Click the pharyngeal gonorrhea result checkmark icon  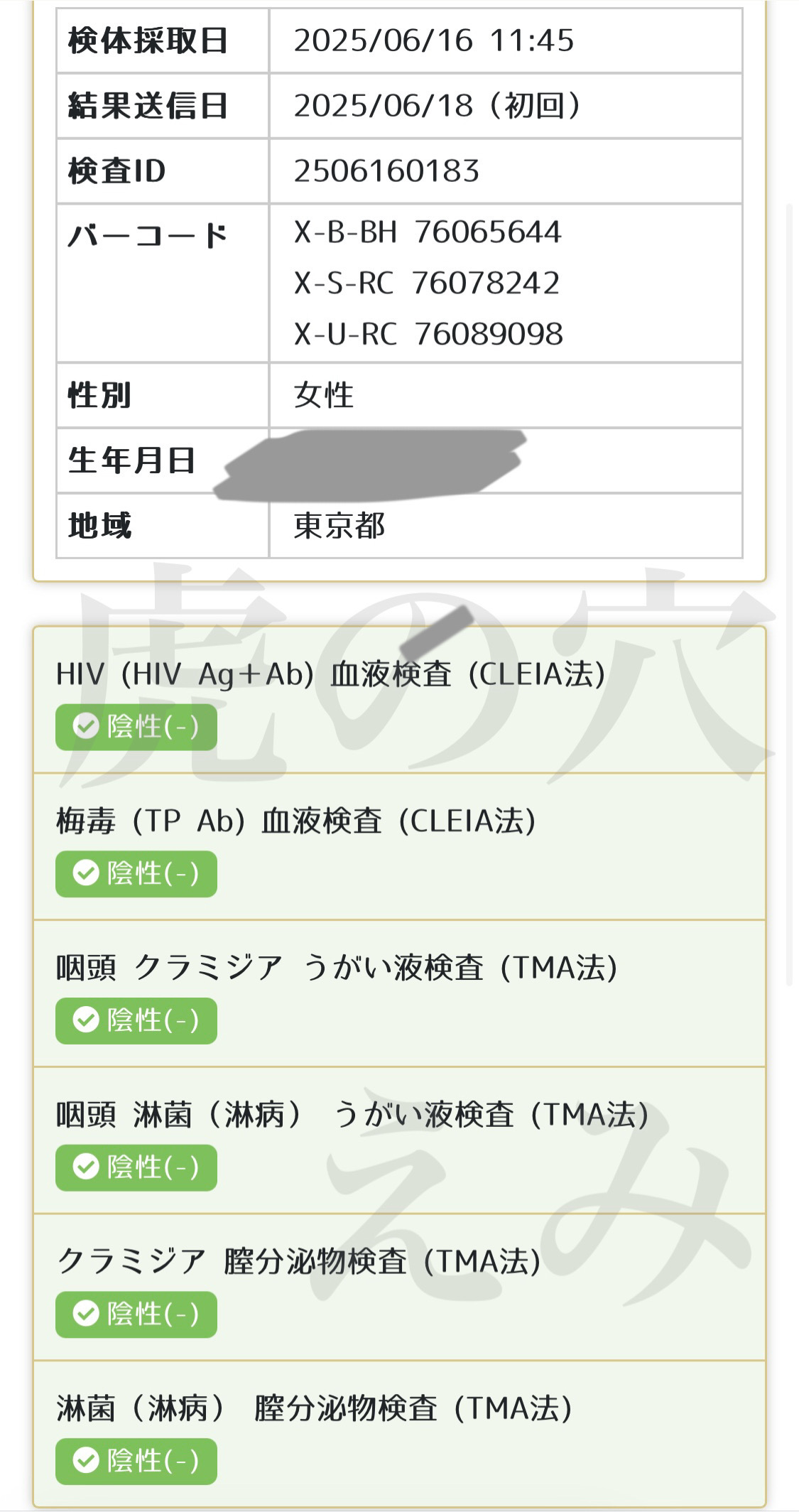click(86, 1167)
